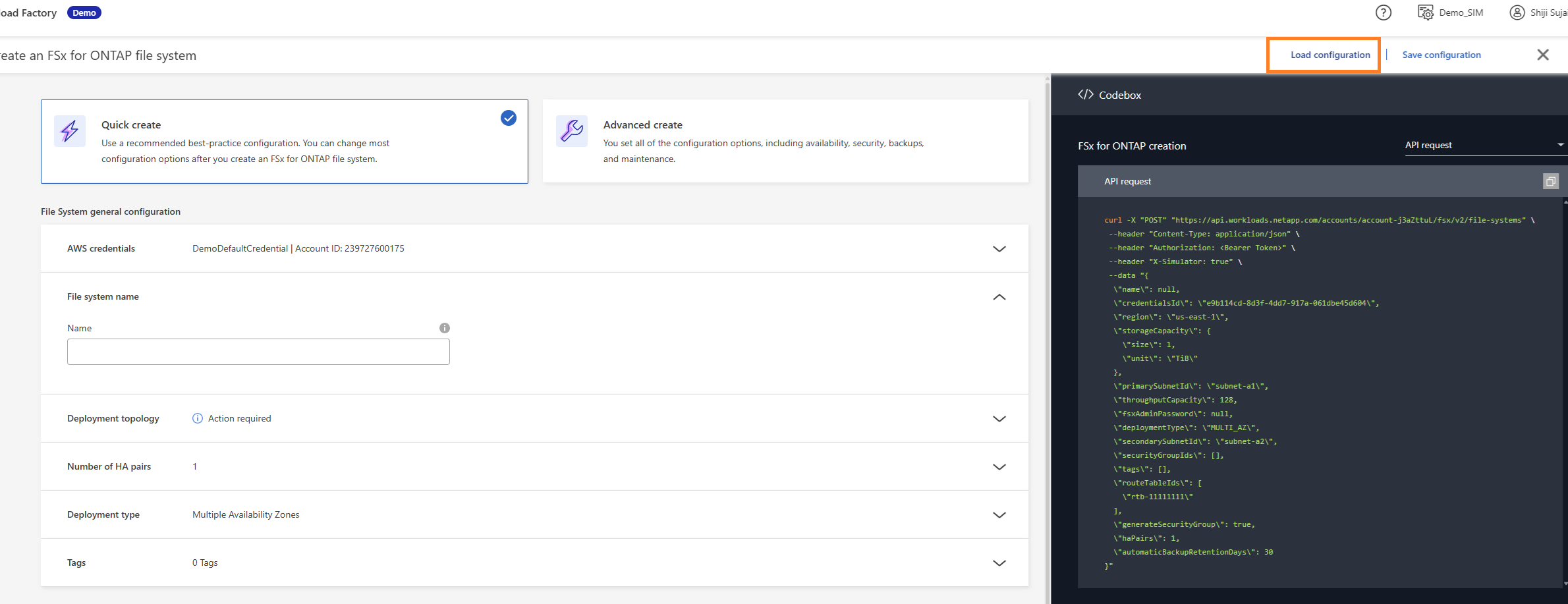Click the Advanced create wrench icon
Image resolution: width=1568 pixels, height=604 pixels.
pos(572,131)
